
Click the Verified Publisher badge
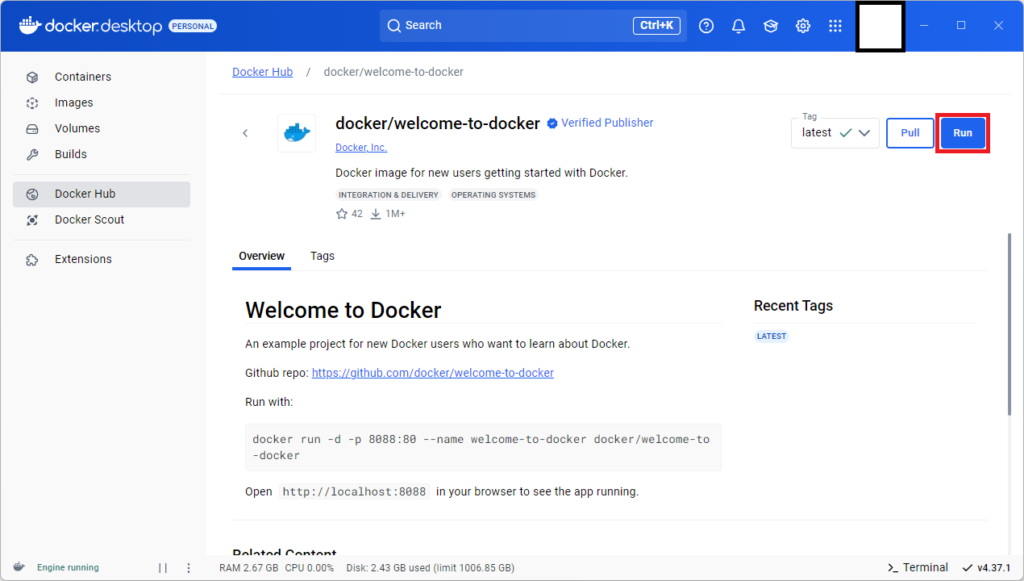click(x=600, y=123)
